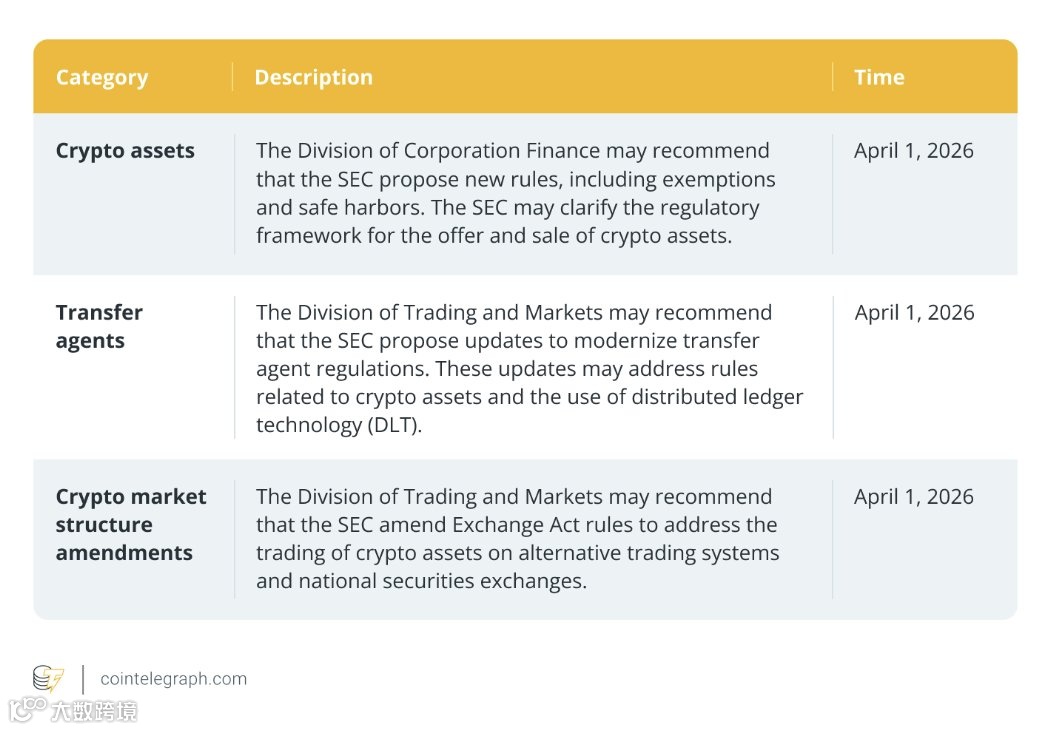The width and height of the screenshot is (1052, 730).
Task: Click April 1, 2026 in Transfer agents row
Action: point(914,312)
